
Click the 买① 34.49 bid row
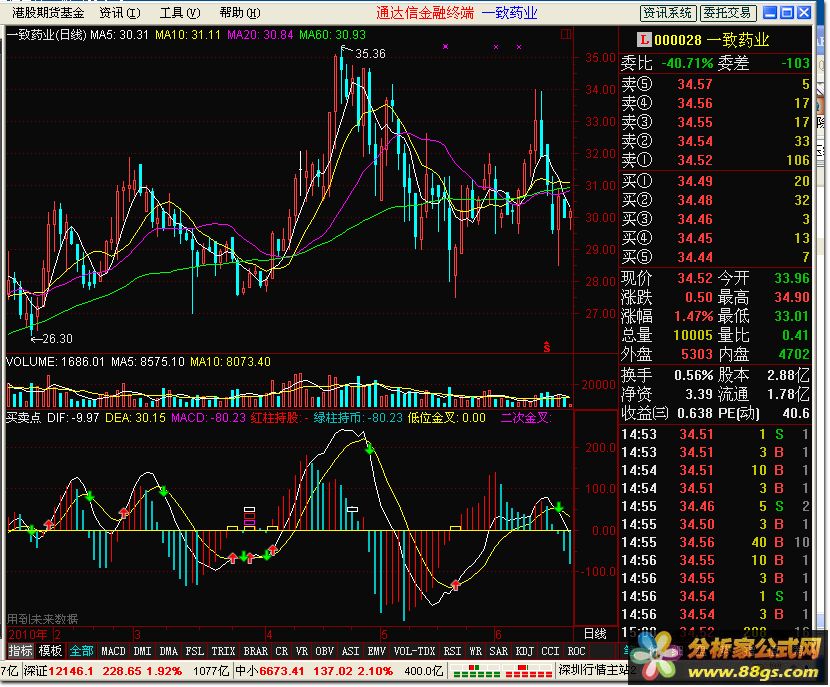715,182
